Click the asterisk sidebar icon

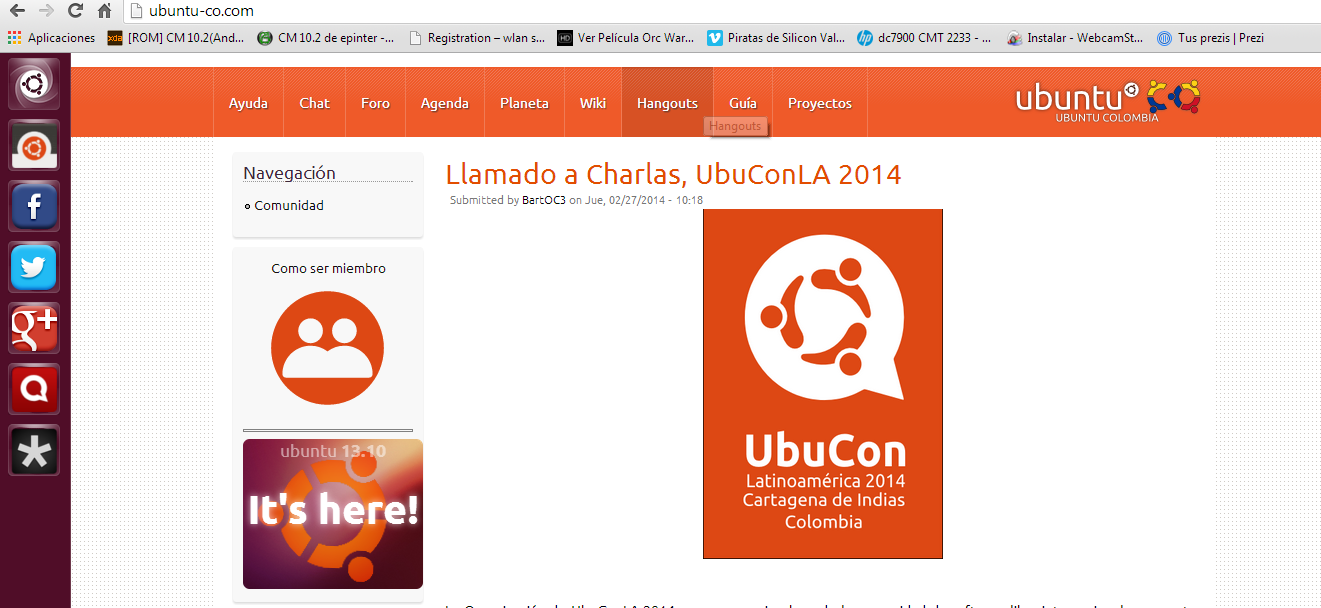point(34,451)
